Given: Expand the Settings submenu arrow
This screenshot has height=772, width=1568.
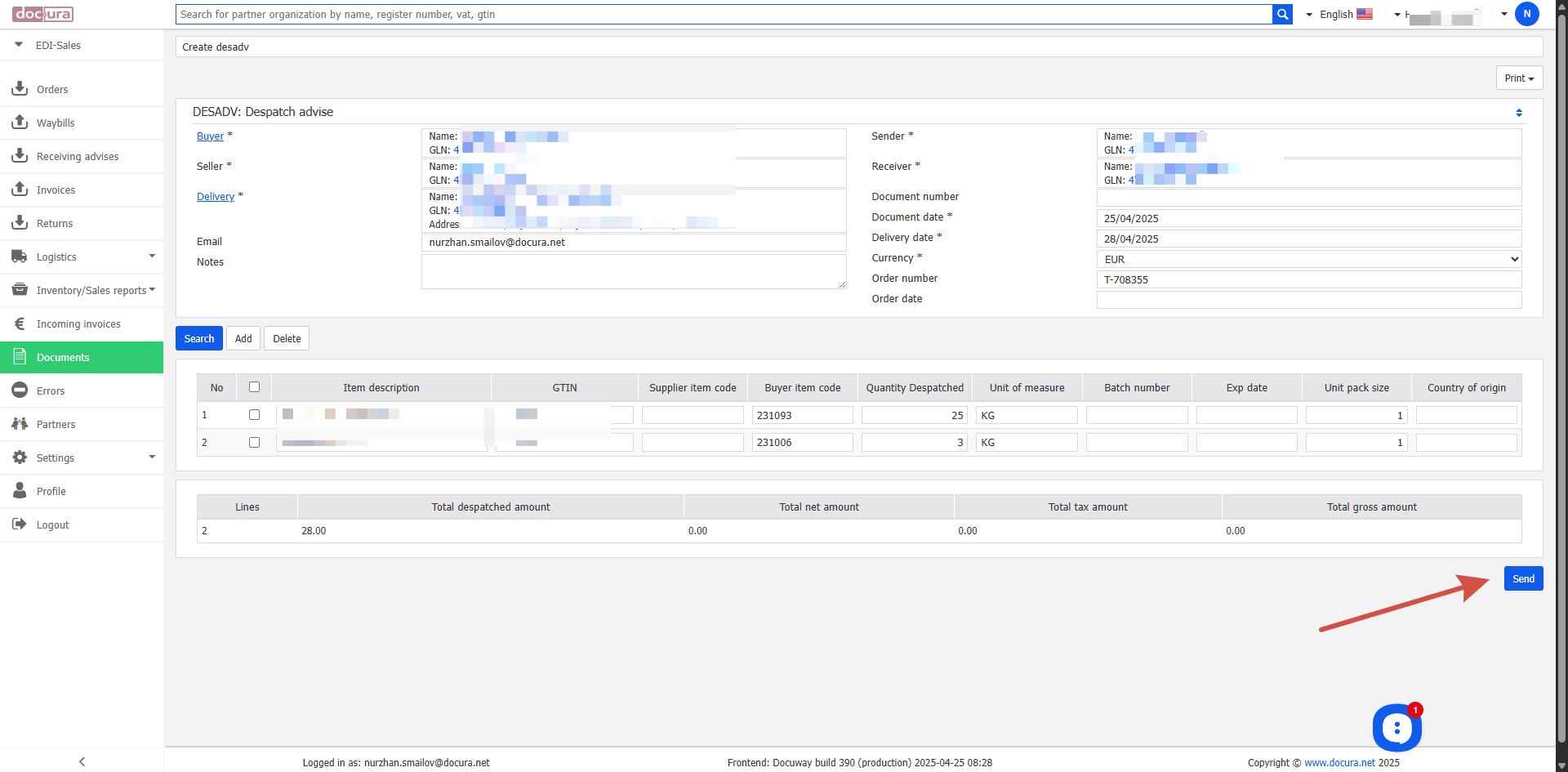Looking at the screenshot, I should pyautogui.click(x=152, y=457).
